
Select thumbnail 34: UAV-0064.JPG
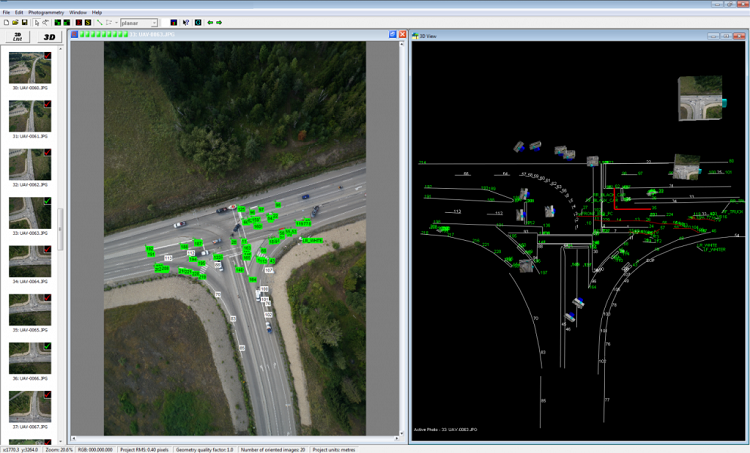[30, 261]
